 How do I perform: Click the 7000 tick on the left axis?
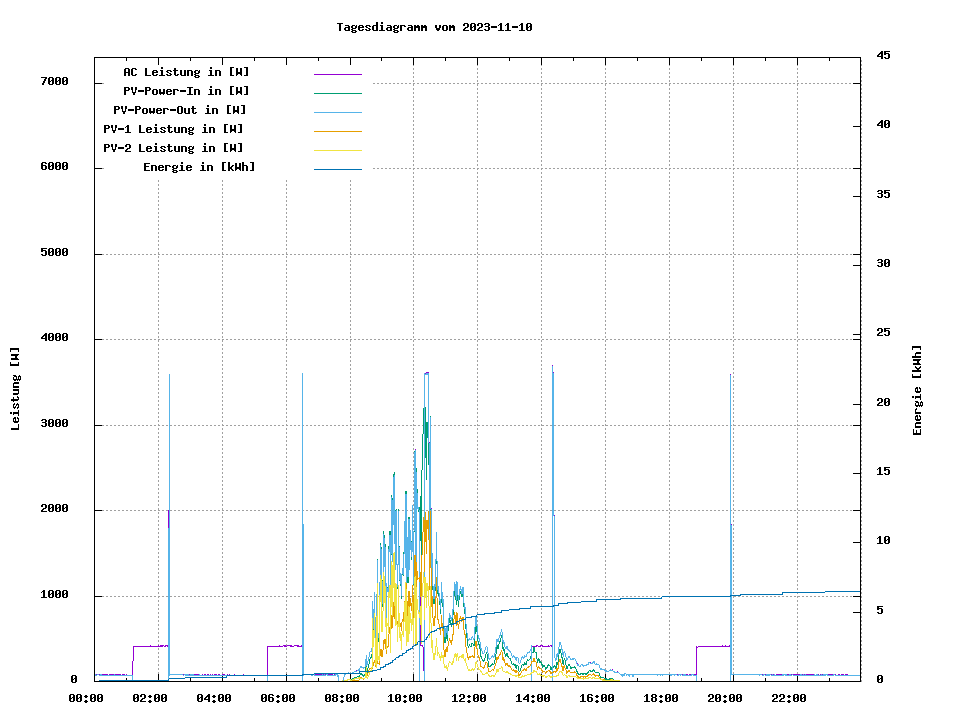click(x=54, y=81)
